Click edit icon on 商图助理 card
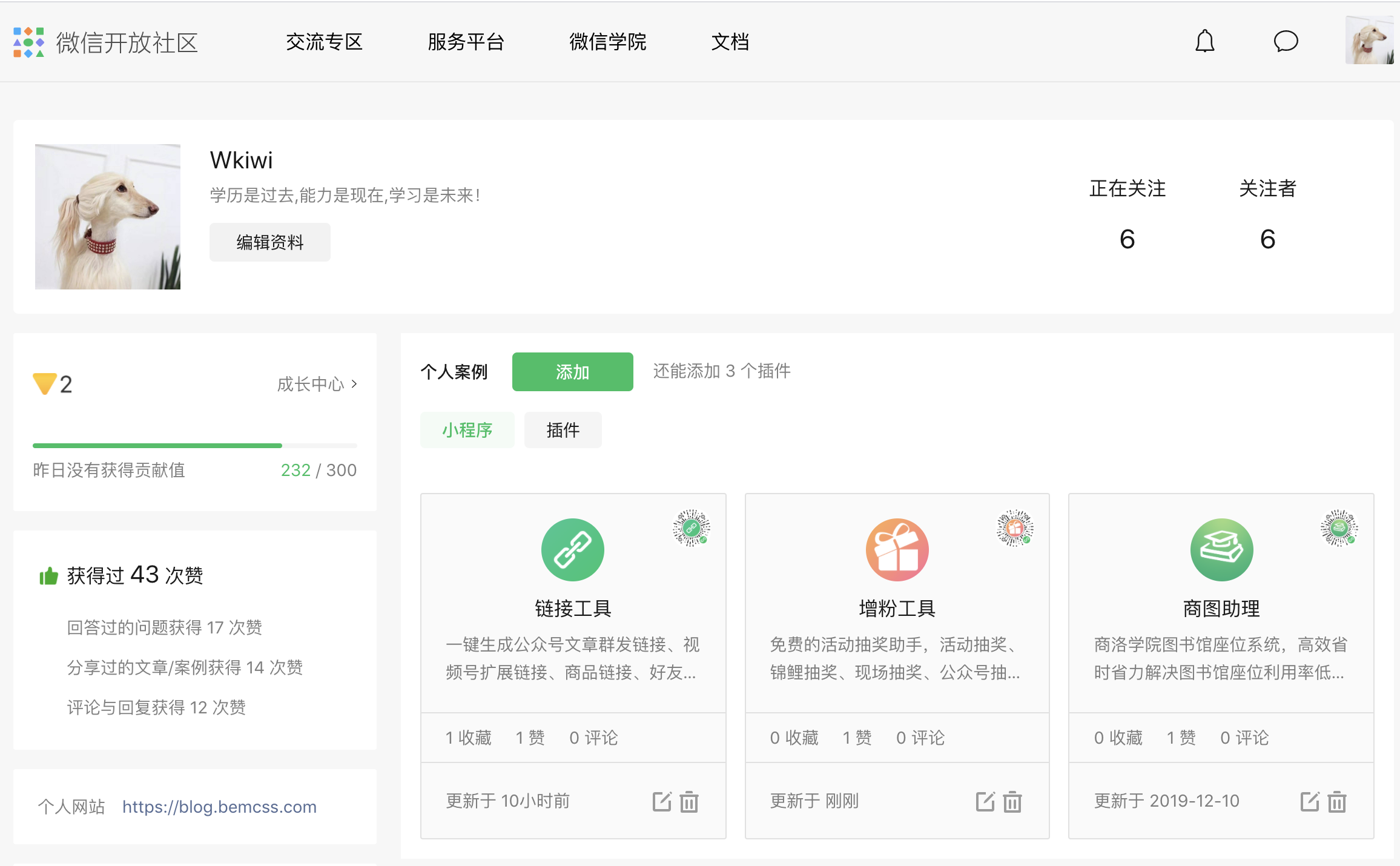This screenshot has height=866, width=1400. pyautogui.click(x=1309, y=801)
